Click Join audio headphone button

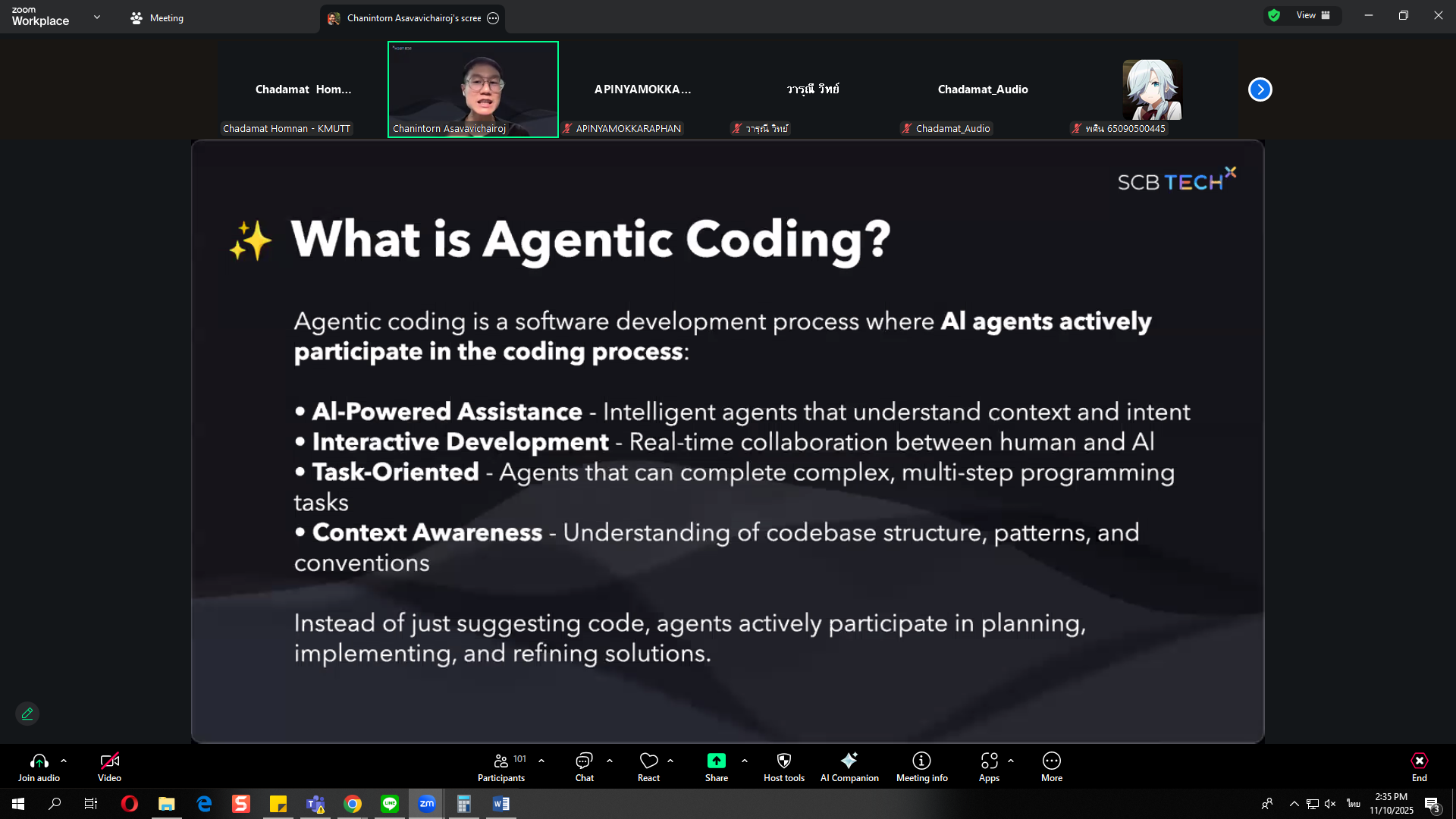tap(39, 766)
